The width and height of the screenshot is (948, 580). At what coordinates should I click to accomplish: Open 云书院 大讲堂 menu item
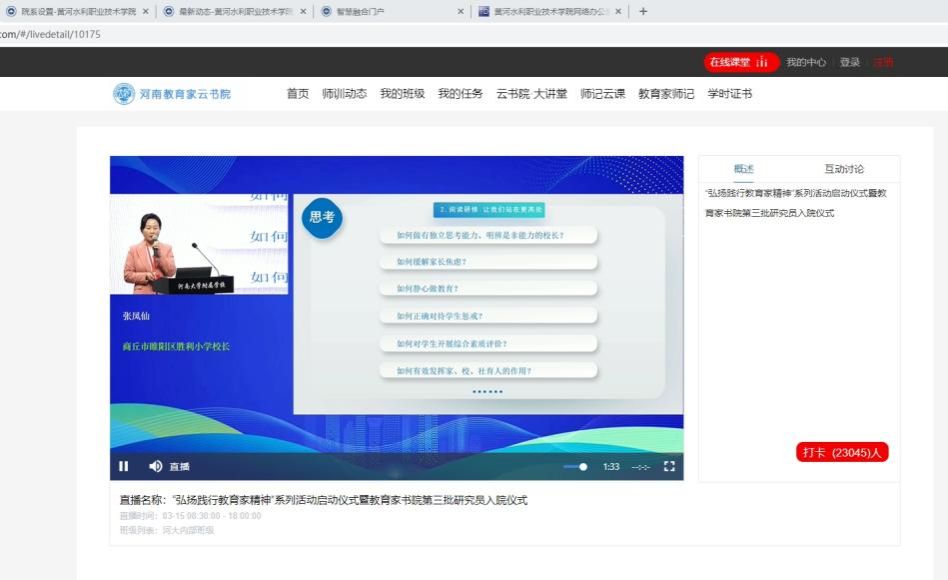coord(531,94)
